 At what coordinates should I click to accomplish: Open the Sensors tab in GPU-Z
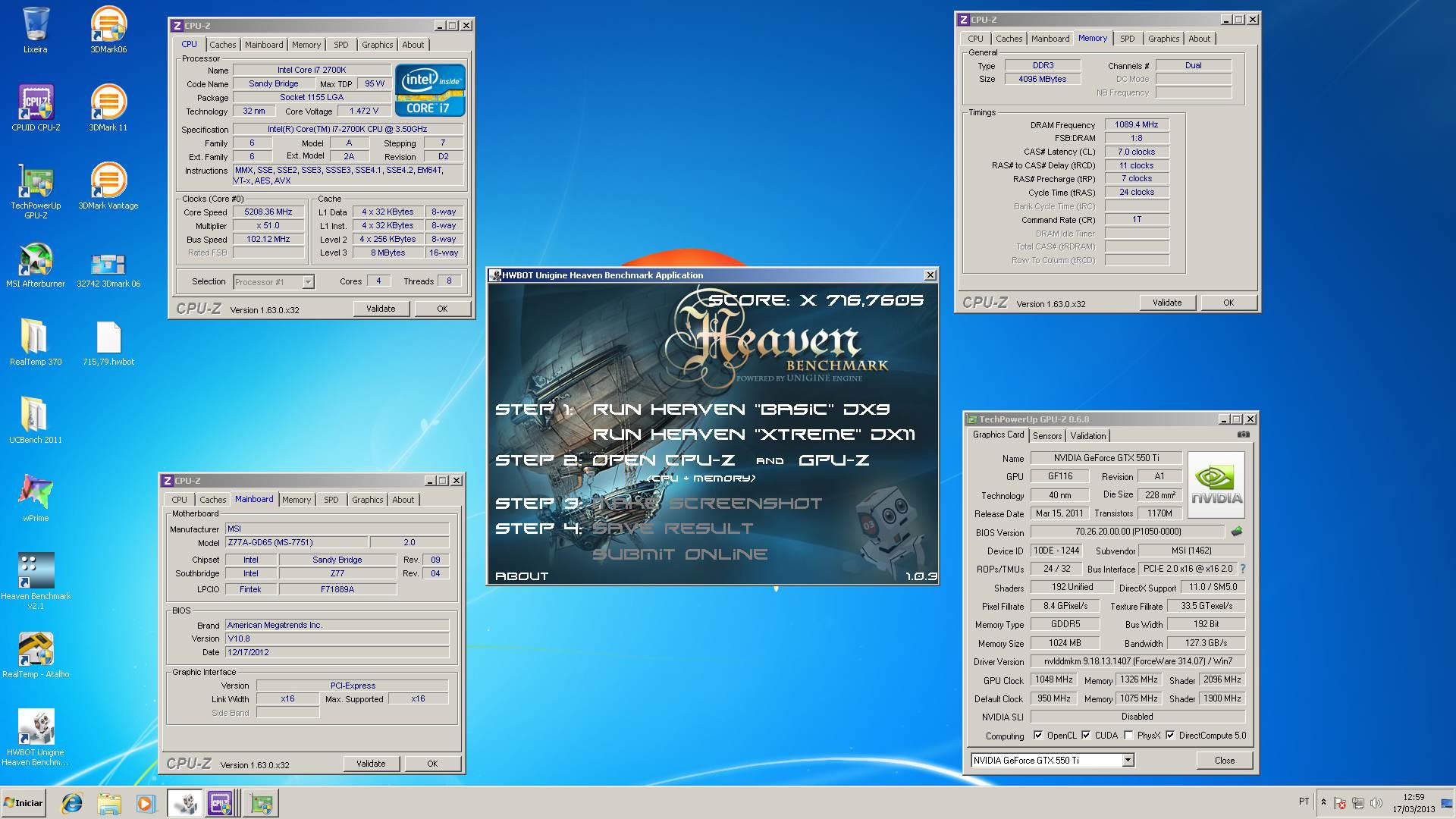point(1047,435)
